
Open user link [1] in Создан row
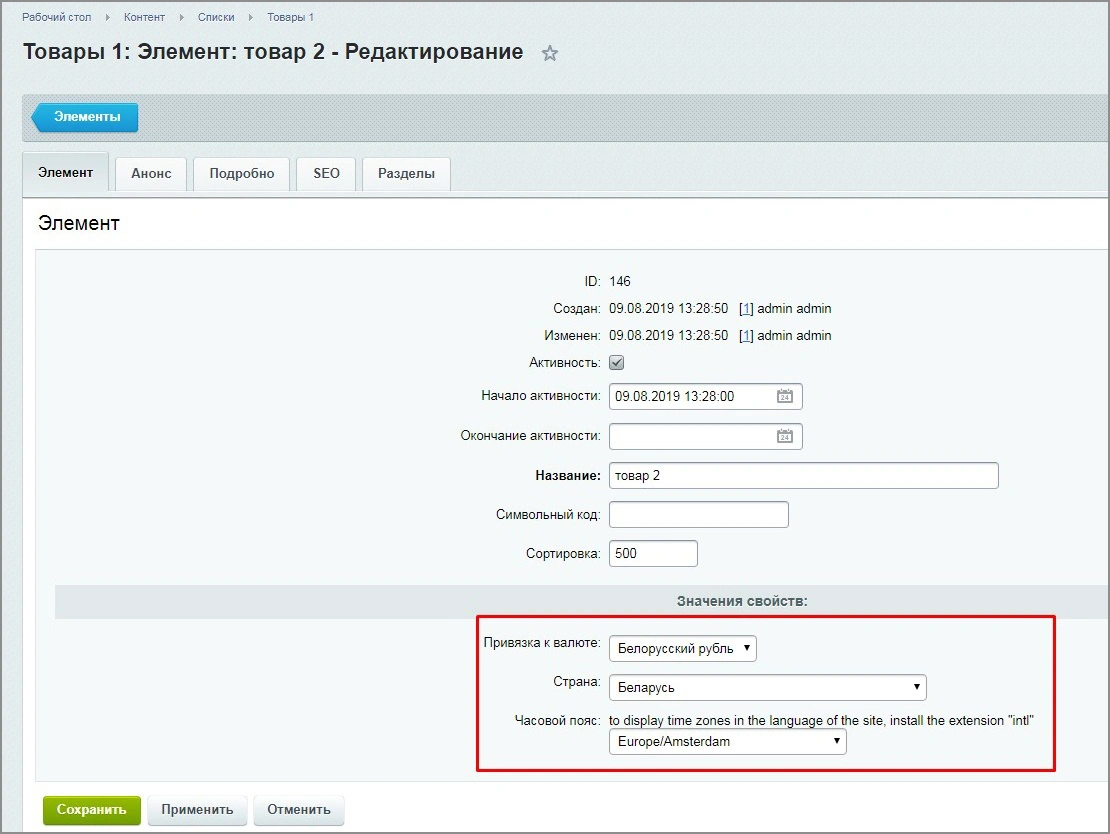tap(745, 309)
